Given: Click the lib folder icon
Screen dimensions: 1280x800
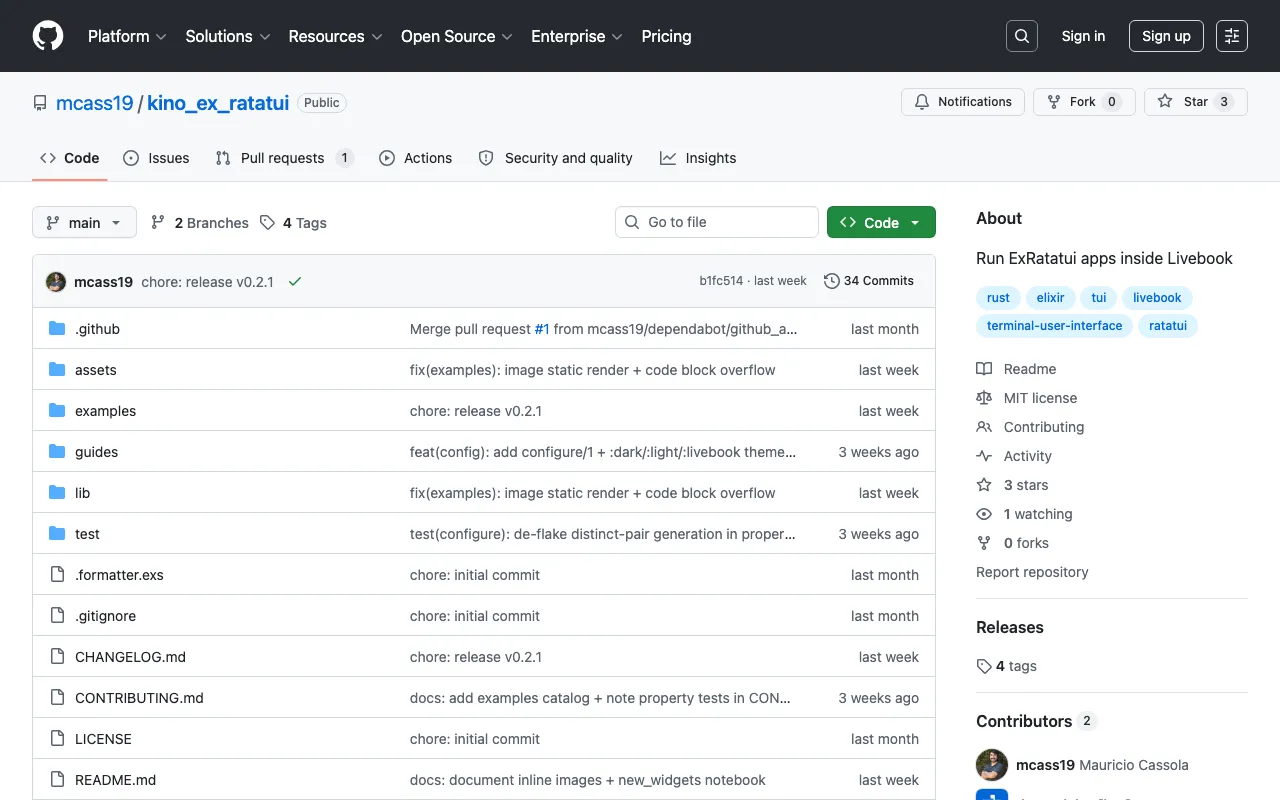Looking at the screenshot, I should pyautogui.click(x=57, y=493).
